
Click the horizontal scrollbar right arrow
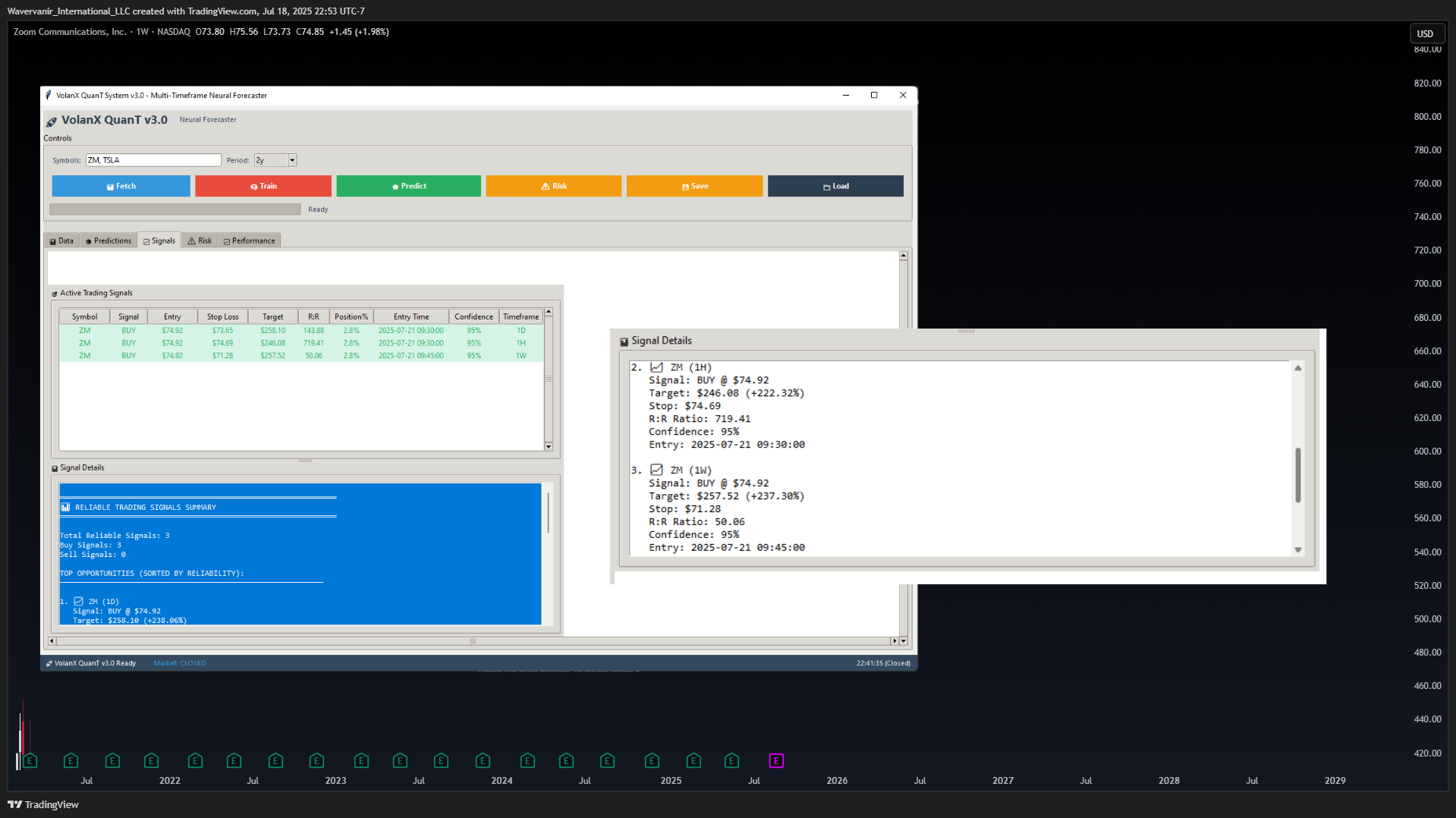click(895, 641)
